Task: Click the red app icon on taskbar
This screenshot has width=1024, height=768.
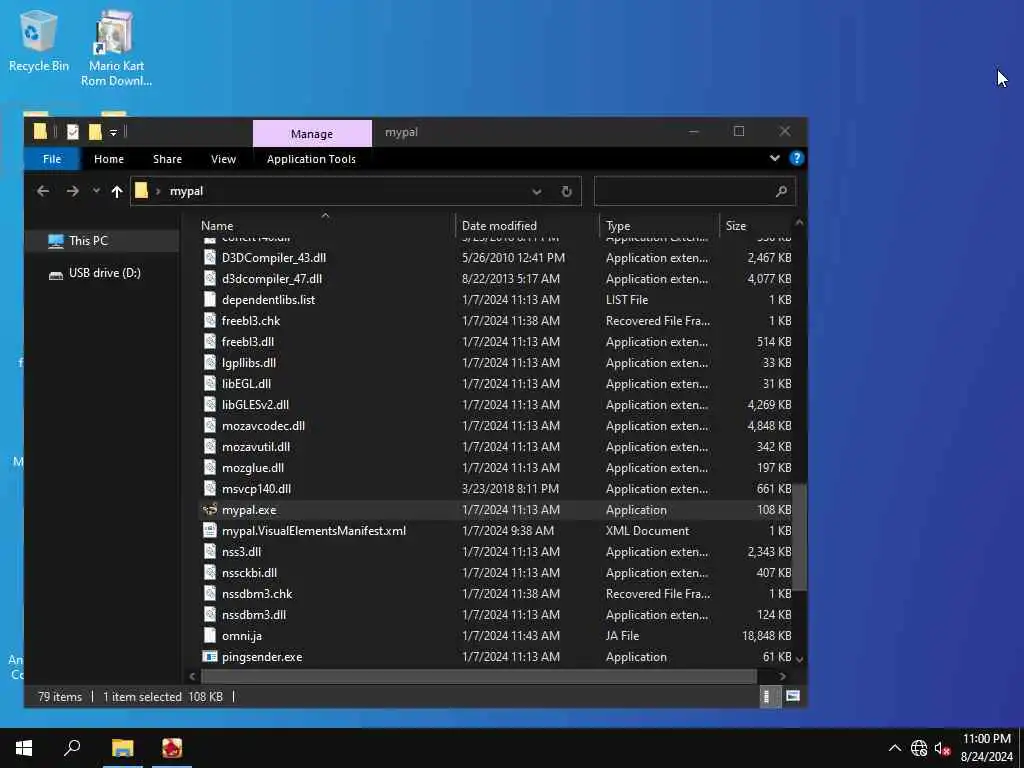Action: point(172,748)
